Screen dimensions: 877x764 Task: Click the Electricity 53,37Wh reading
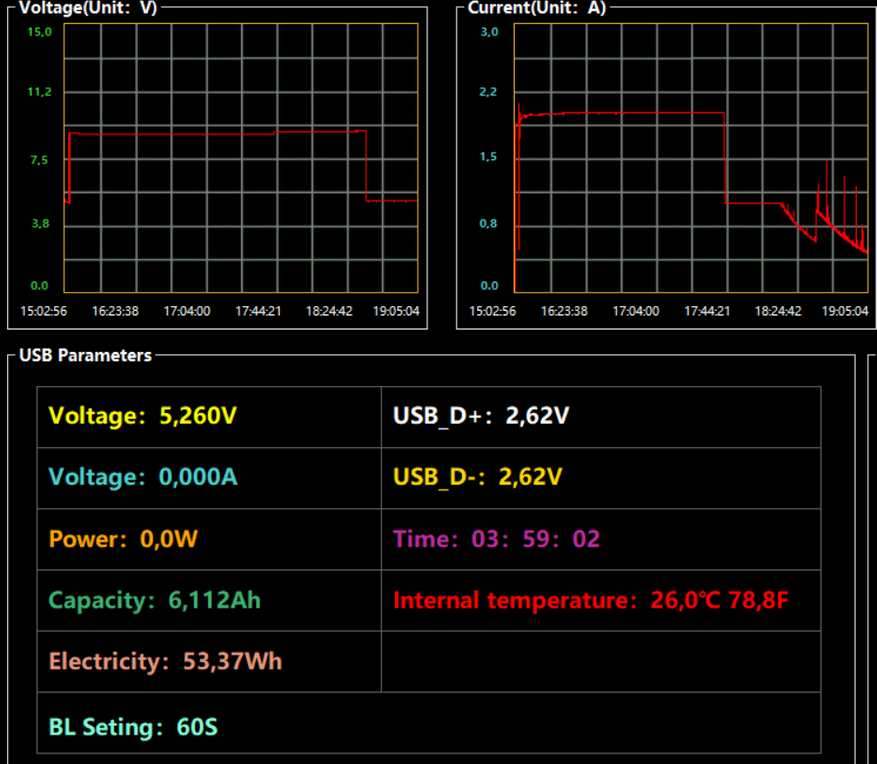[165, 661]
